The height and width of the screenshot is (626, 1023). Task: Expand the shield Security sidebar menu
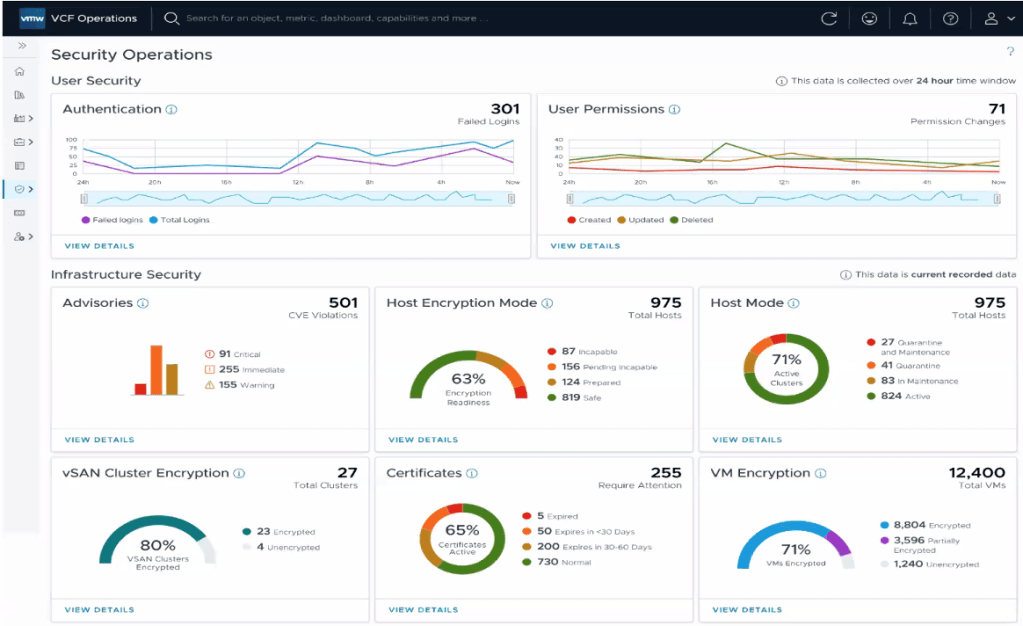coord(23,188)
